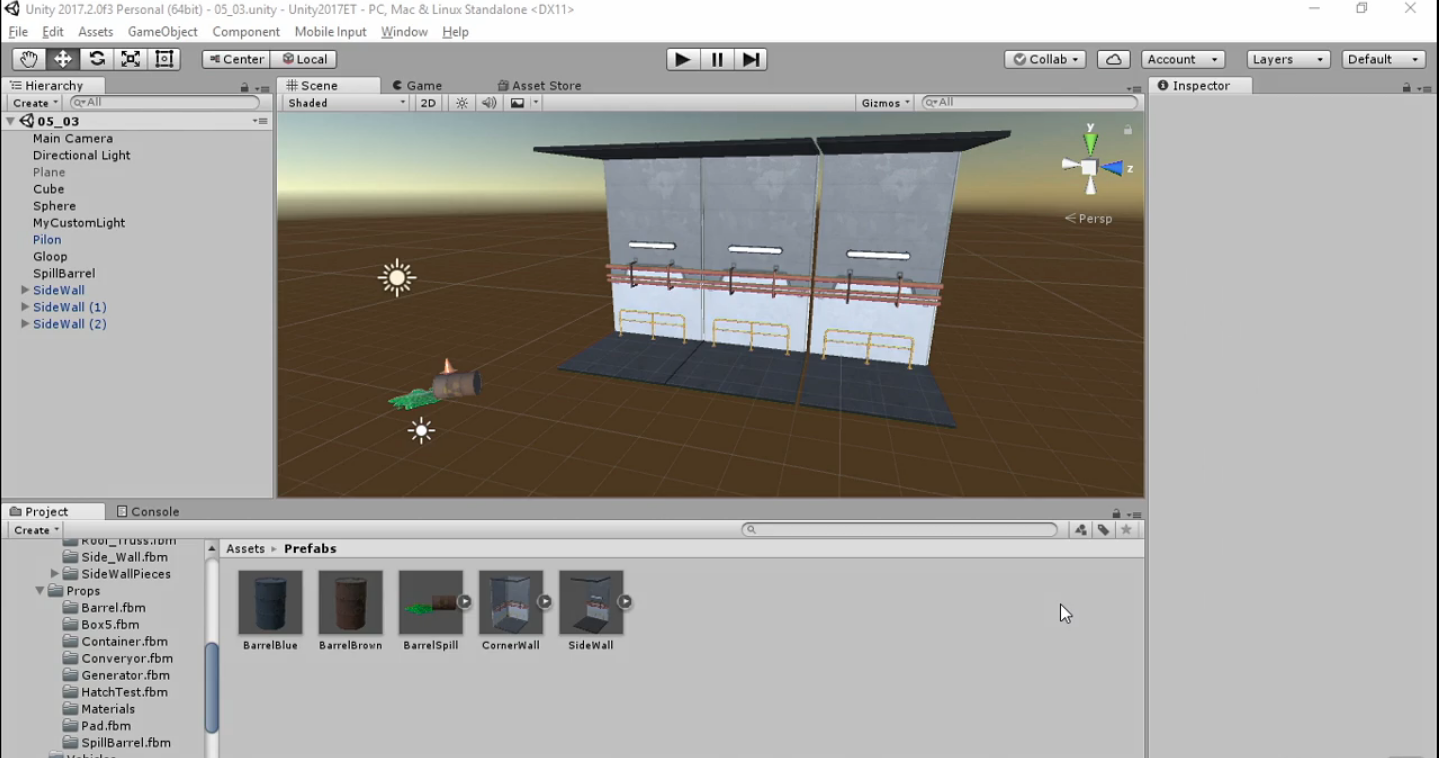Viewport: 1439px width, 758px height.
Task: Expand the SideWall (2) hierarchy item
Action: (x=25, y=324)
